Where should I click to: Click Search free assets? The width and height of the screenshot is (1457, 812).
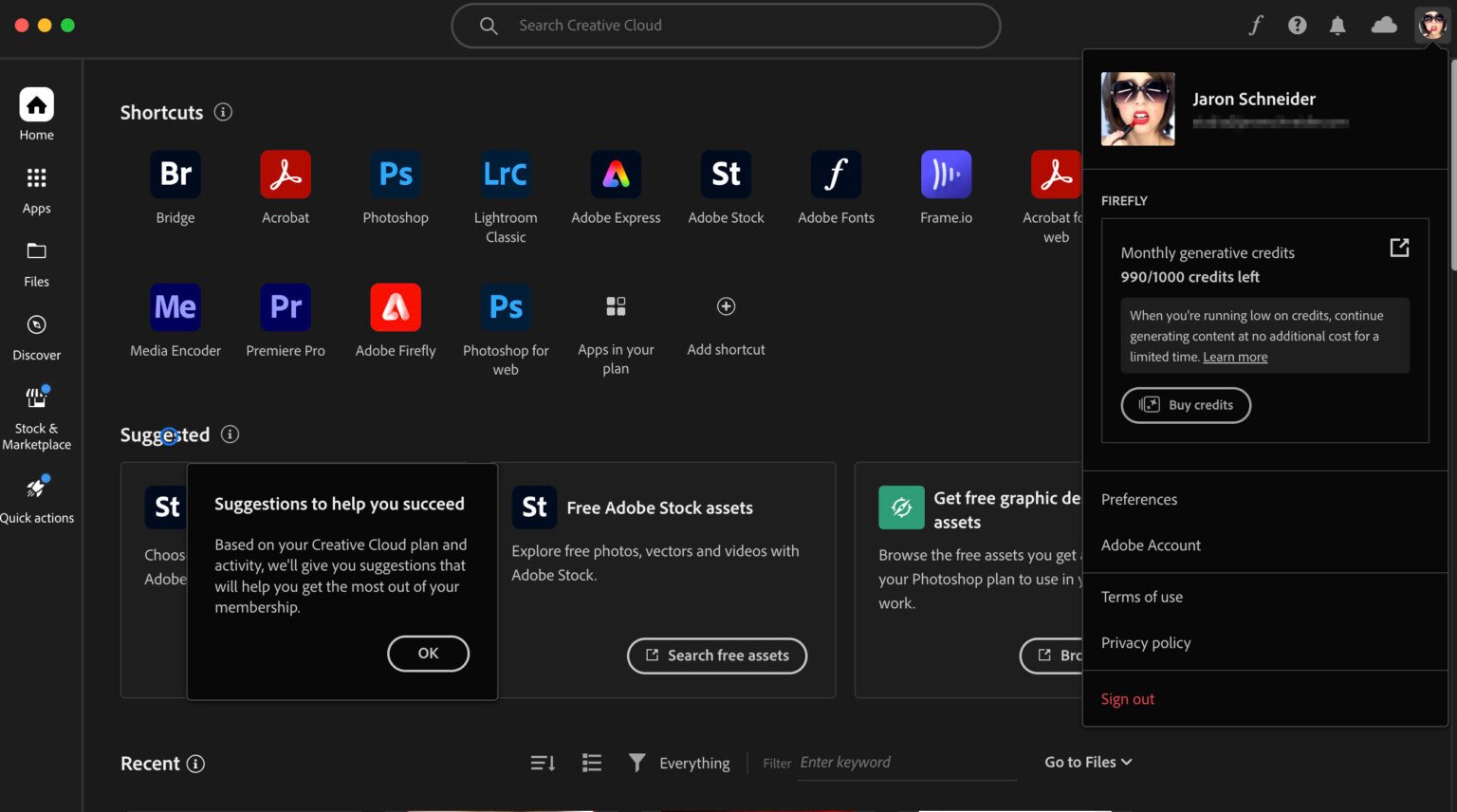coord(716,655)
